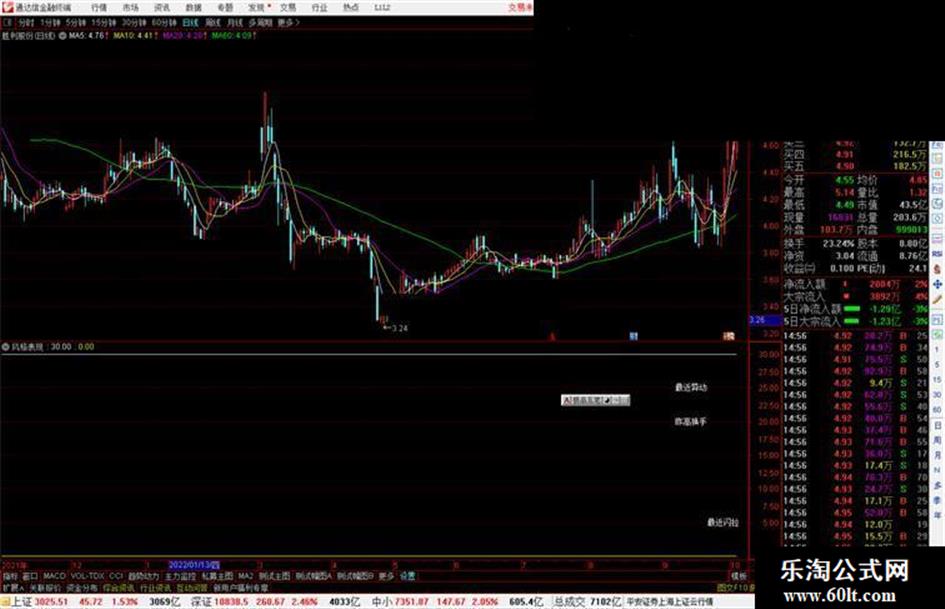Switch indicator to VOL-TDX
The height and width of the screenshot is (609, 945).
click(87, 576)
